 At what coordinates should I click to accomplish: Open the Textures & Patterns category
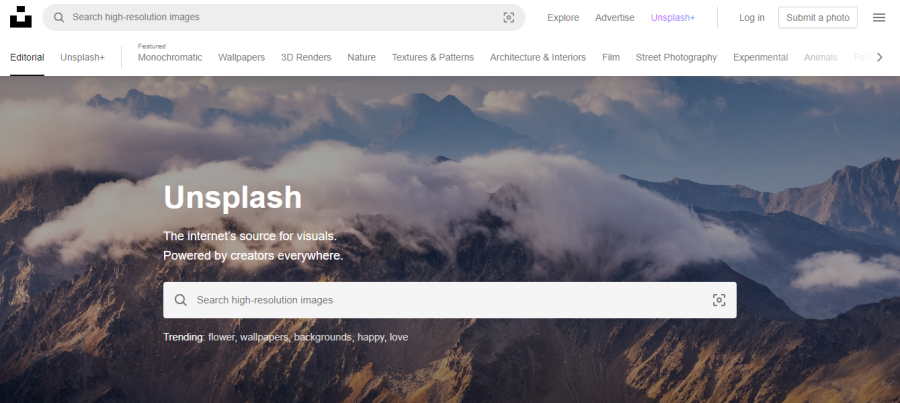click(433, 57)
